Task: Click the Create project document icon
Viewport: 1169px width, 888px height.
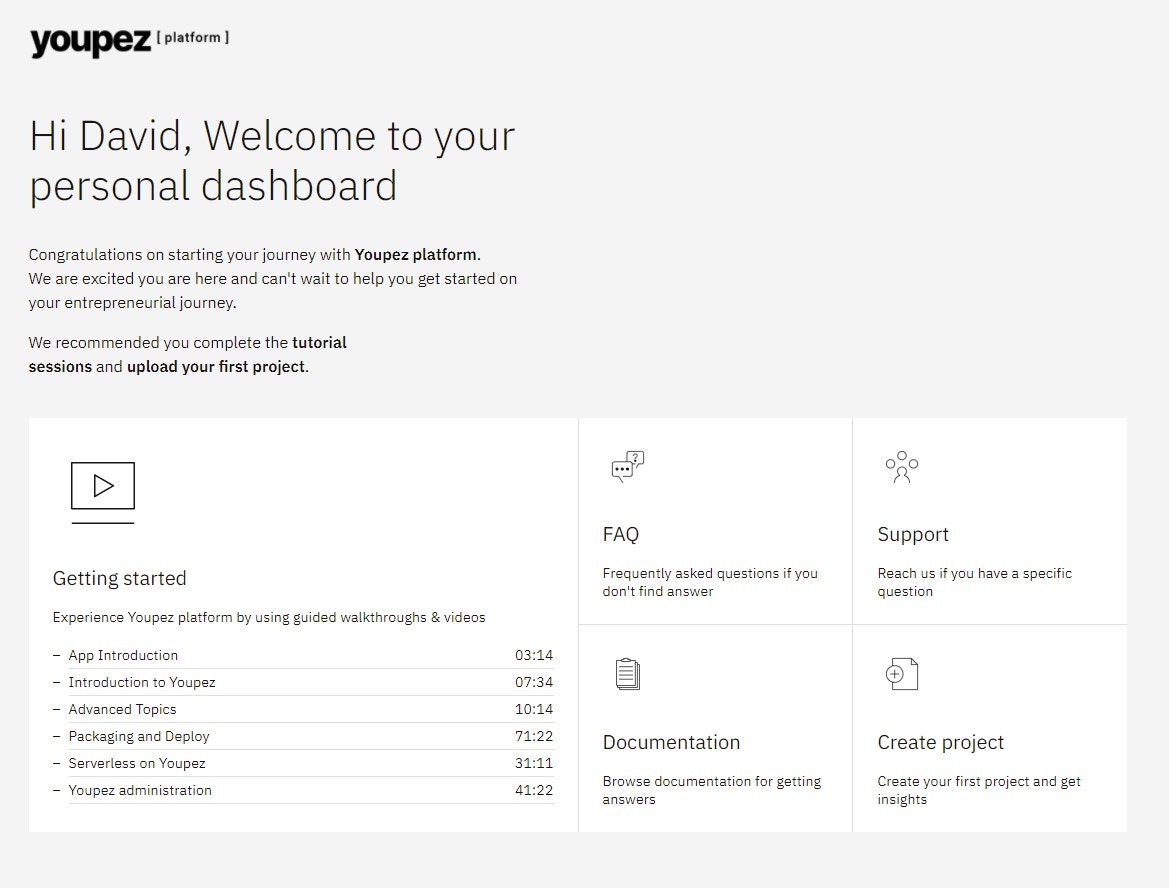Action: click(901, 673)
